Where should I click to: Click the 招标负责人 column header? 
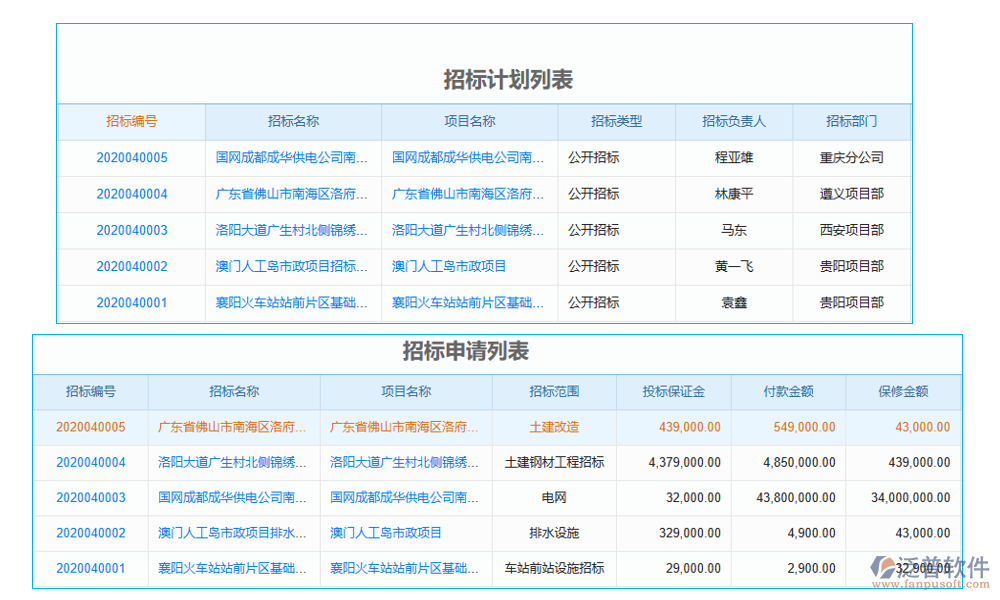coord(734,121)
